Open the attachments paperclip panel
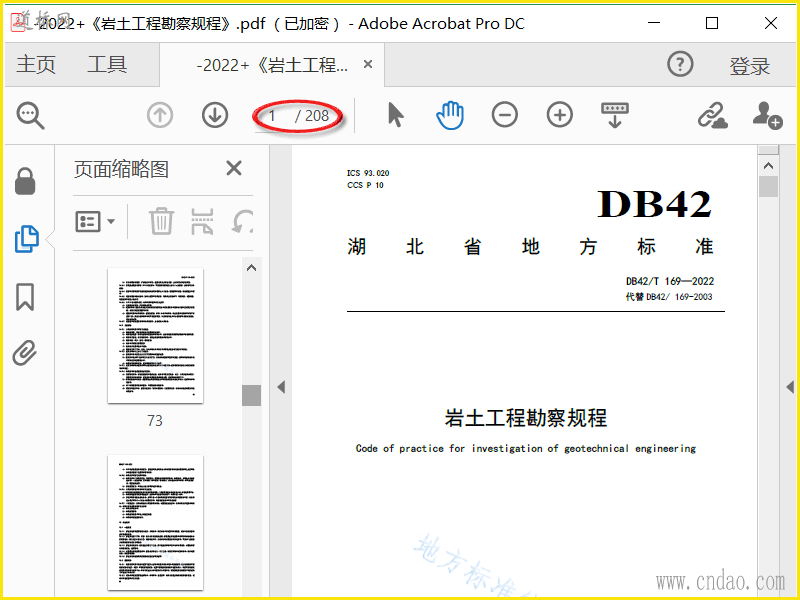The width and height of the screenshot is (800, 600). pyautogui.click(x=24, y=353)
